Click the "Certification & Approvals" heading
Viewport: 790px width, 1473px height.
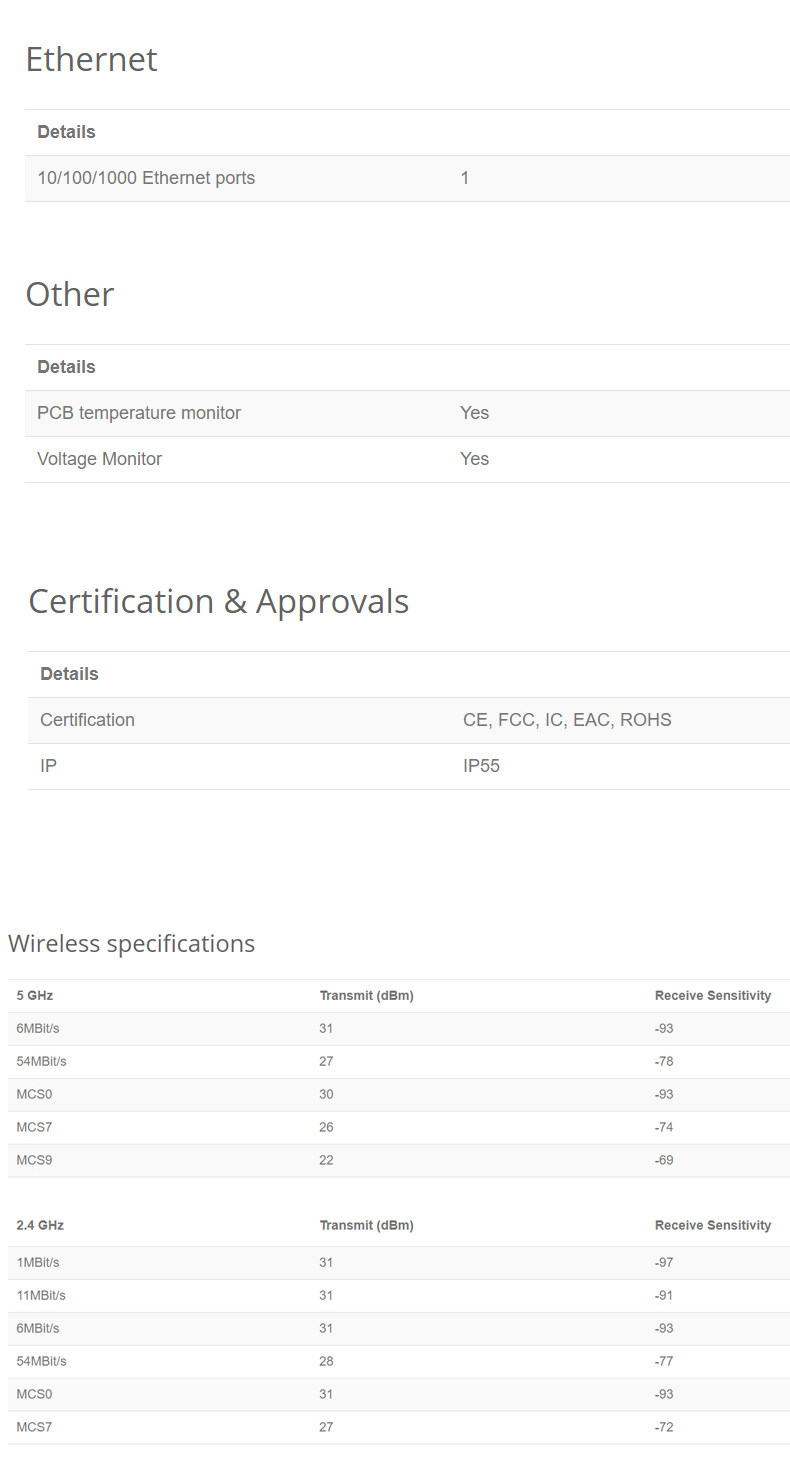[x=219, y=602]
